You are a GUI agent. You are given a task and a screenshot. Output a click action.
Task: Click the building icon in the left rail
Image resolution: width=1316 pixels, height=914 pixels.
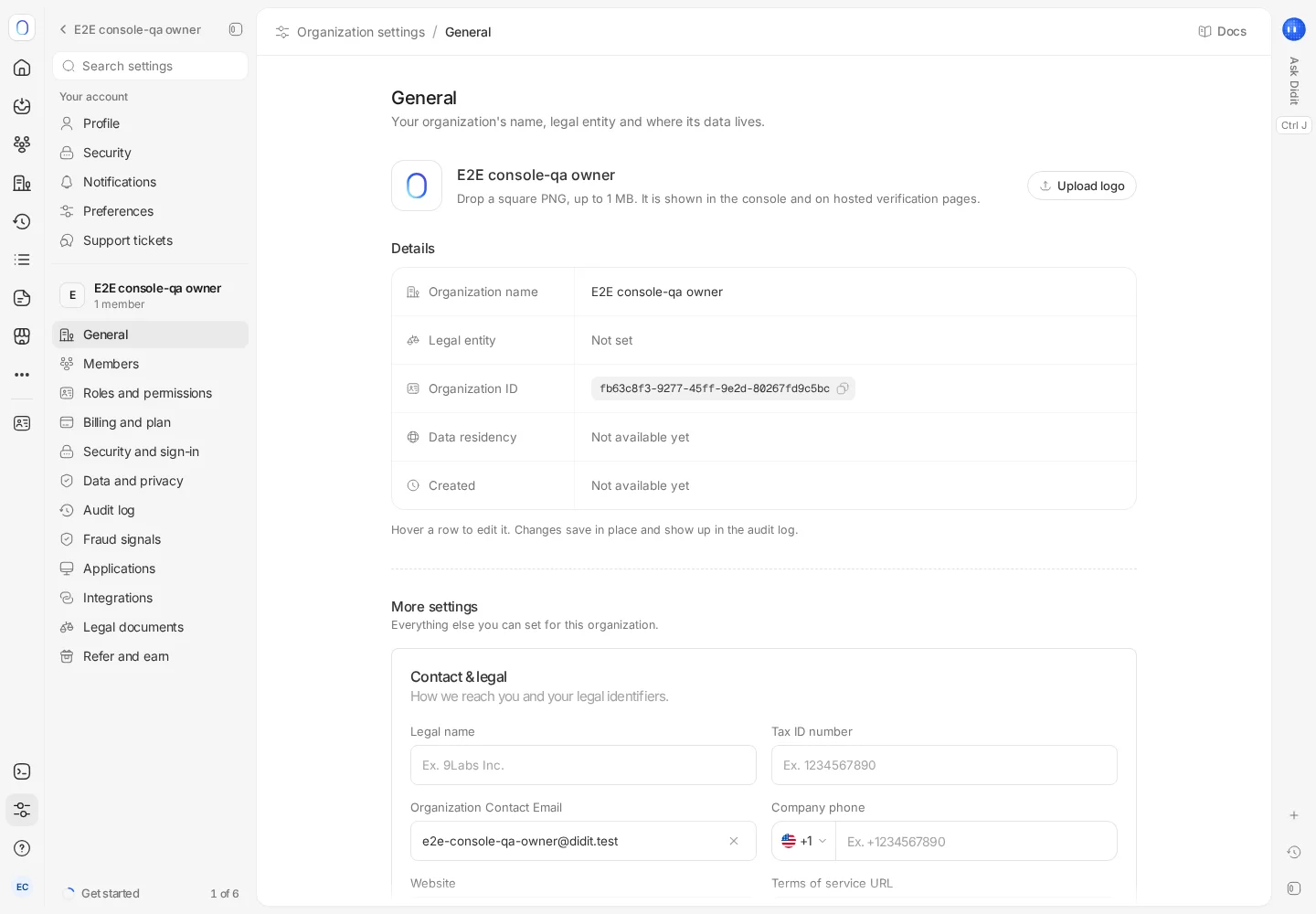22,183
